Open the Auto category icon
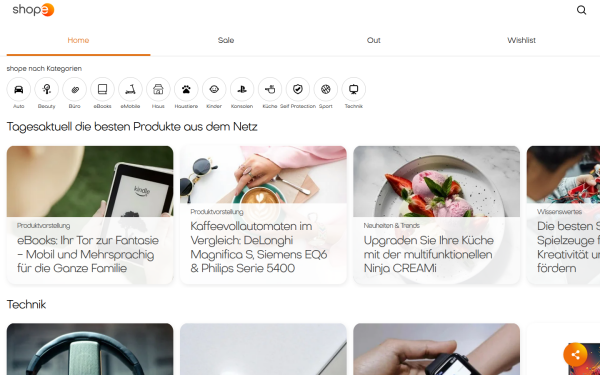This screenshot has width=600, height=375. point(19,89)
